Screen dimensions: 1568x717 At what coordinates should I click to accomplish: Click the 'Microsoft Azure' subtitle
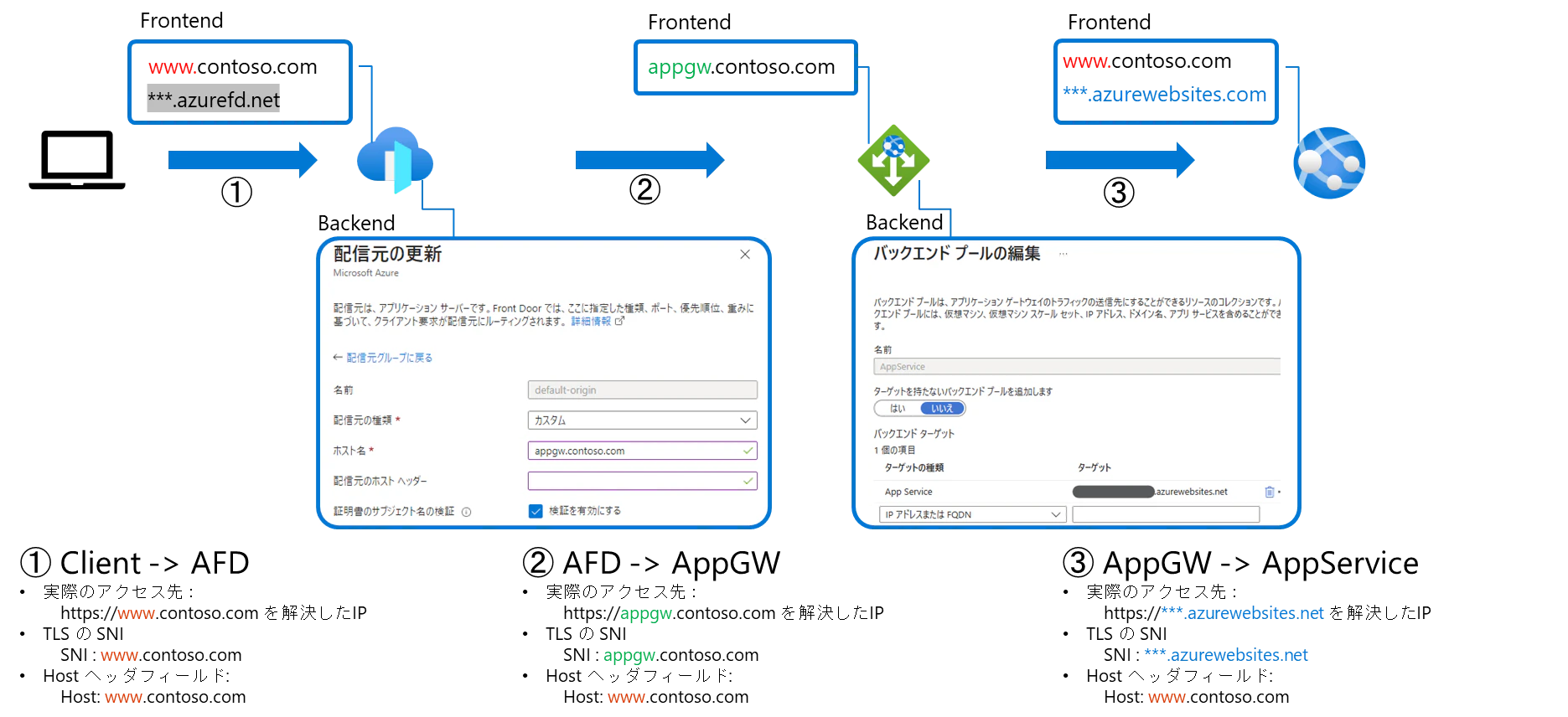[x=366, y=273]
